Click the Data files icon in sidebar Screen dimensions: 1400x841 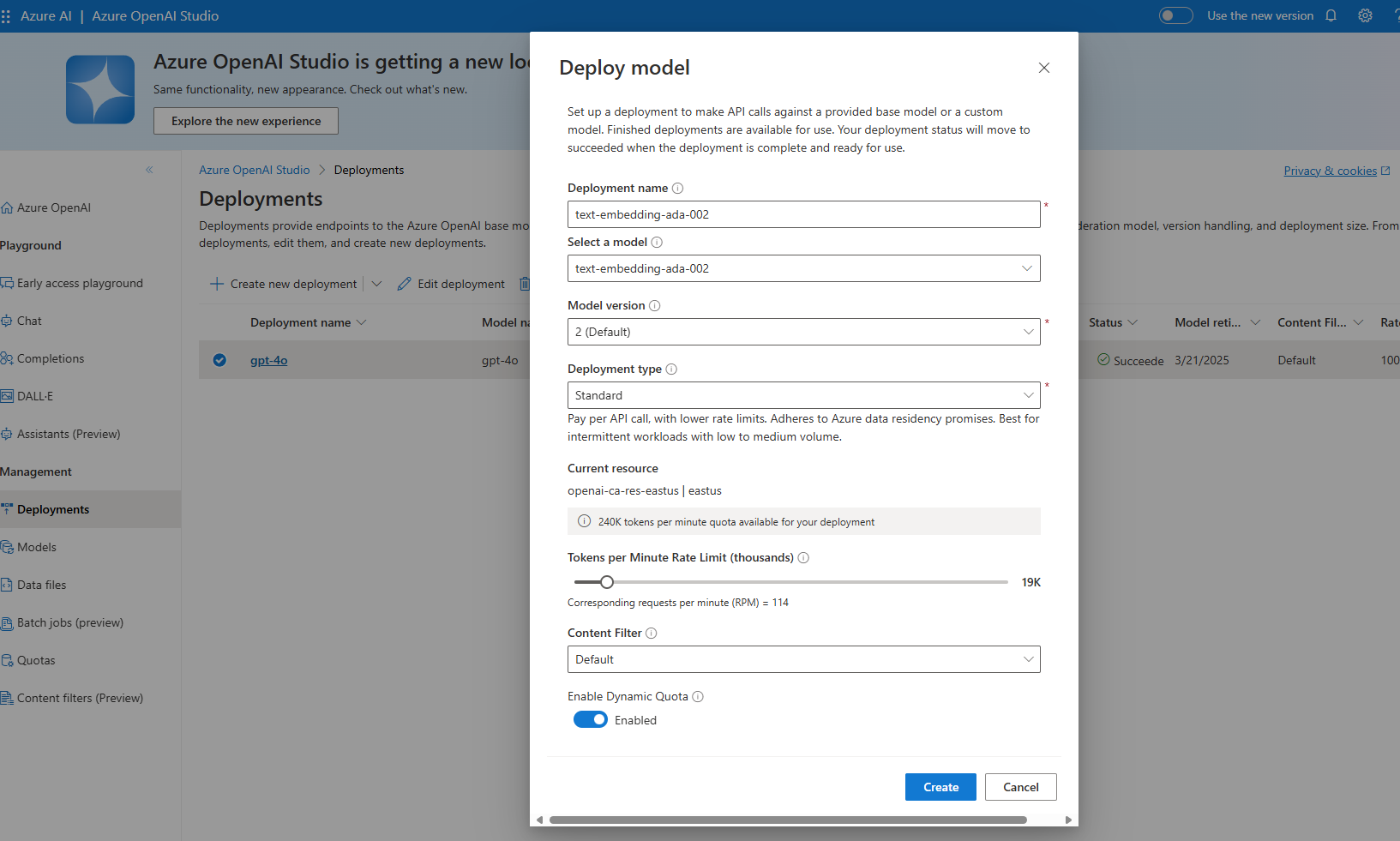pos(7,585)
